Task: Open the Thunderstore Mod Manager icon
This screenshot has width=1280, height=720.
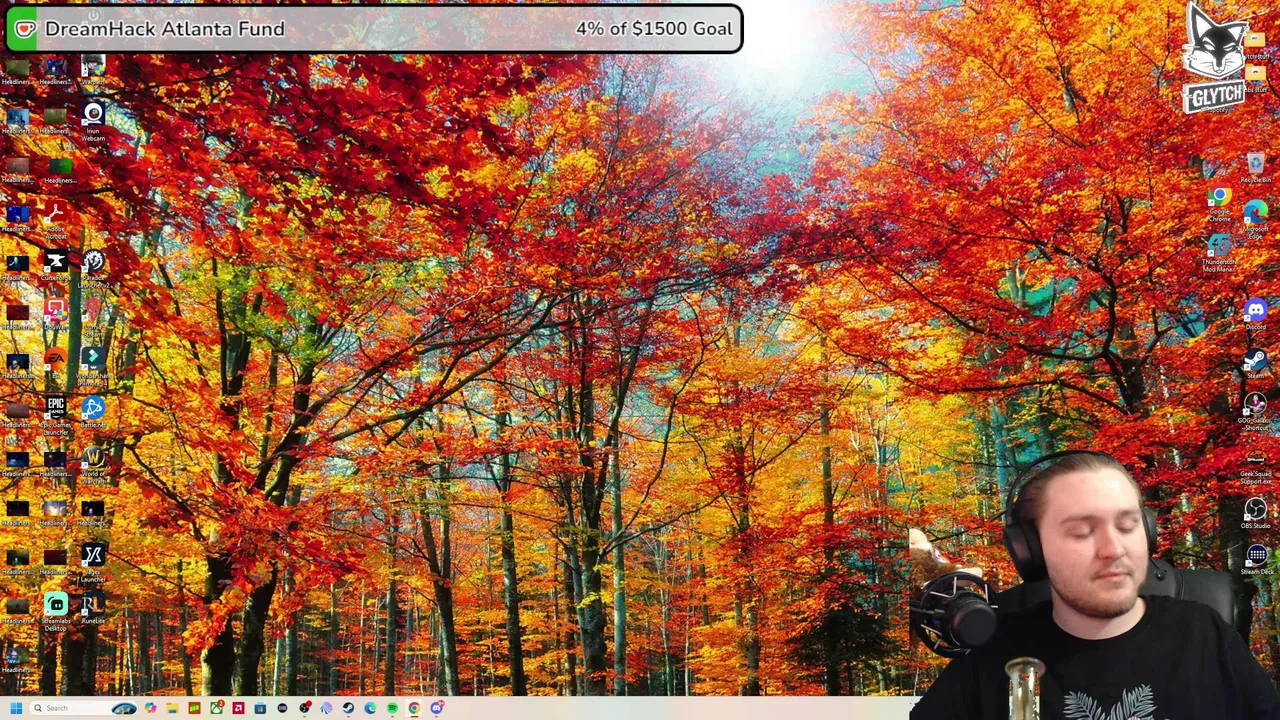Action: pos(1218,251)
